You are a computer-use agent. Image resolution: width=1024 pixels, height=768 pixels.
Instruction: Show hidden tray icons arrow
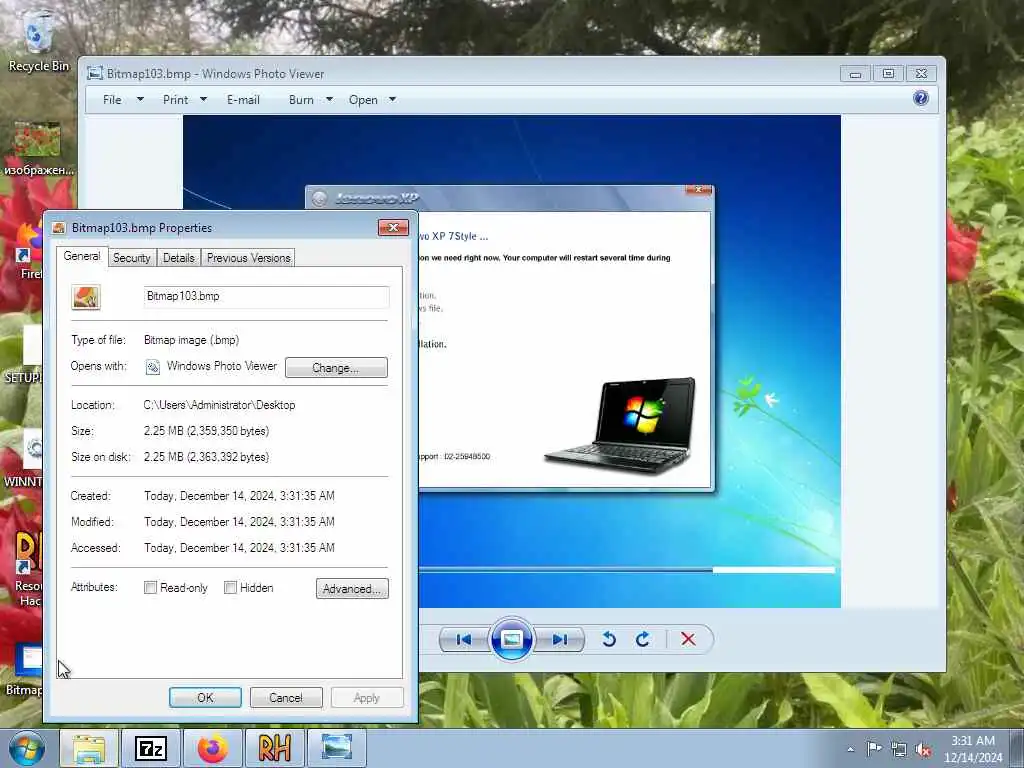850,749
